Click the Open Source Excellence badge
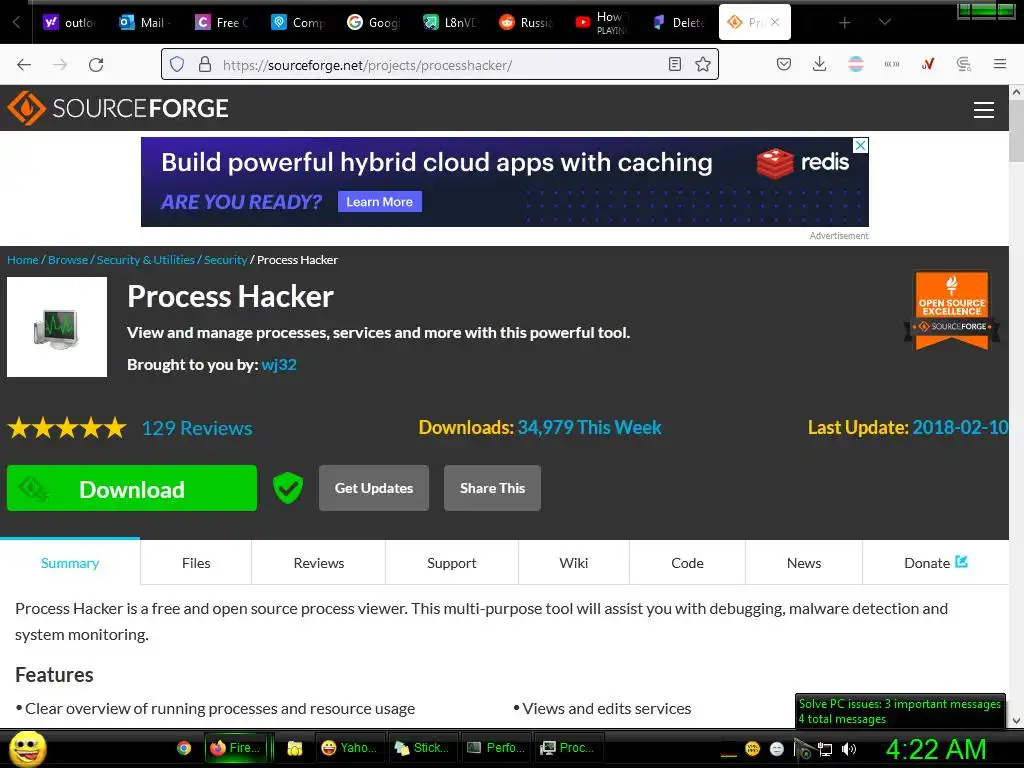 pos(952,310)
